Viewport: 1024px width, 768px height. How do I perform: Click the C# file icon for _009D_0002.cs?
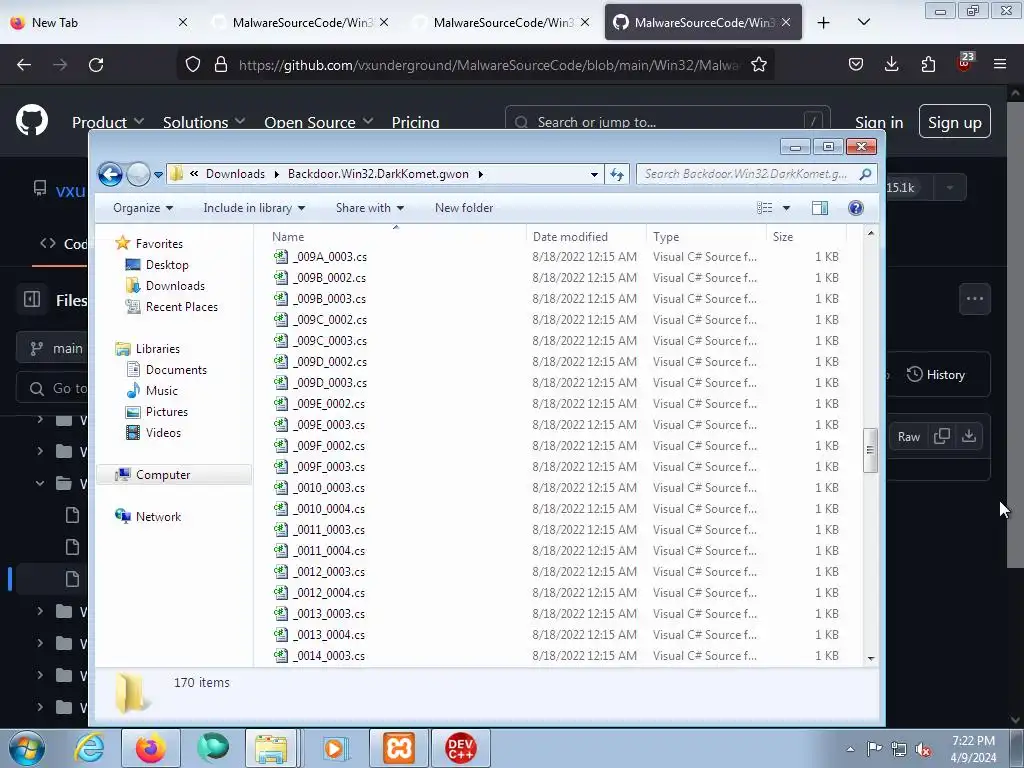281,361
